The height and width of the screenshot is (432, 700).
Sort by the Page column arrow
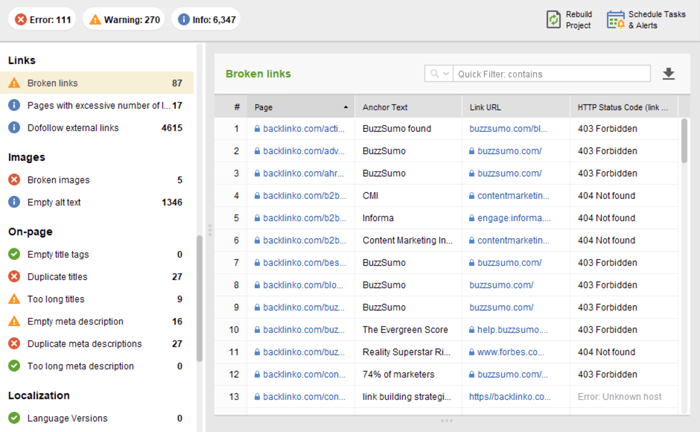pyautogui.click(x=346, y=107)
